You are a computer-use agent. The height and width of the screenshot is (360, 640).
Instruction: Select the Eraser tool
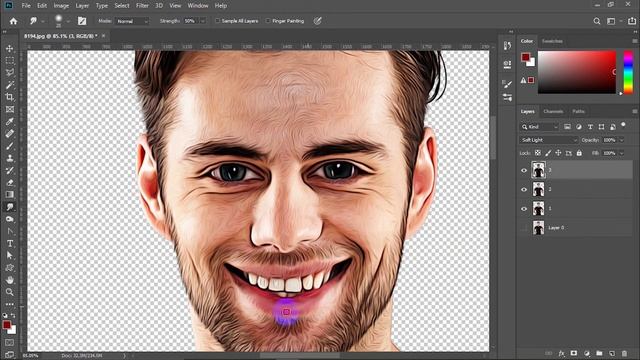point(10,182)
